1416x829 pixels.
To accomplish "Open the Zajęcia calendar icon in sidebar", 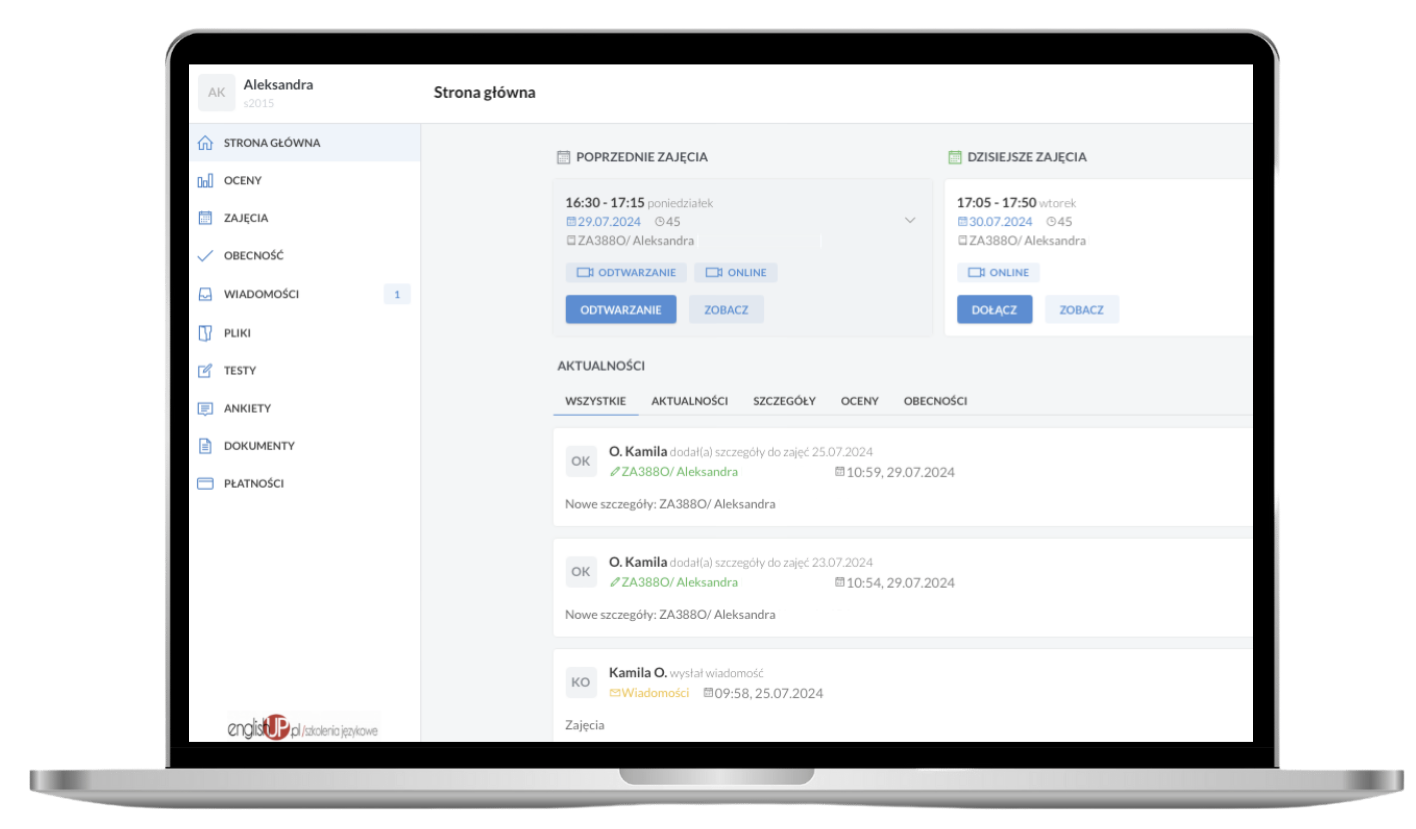I will click(x=205, y=218).
